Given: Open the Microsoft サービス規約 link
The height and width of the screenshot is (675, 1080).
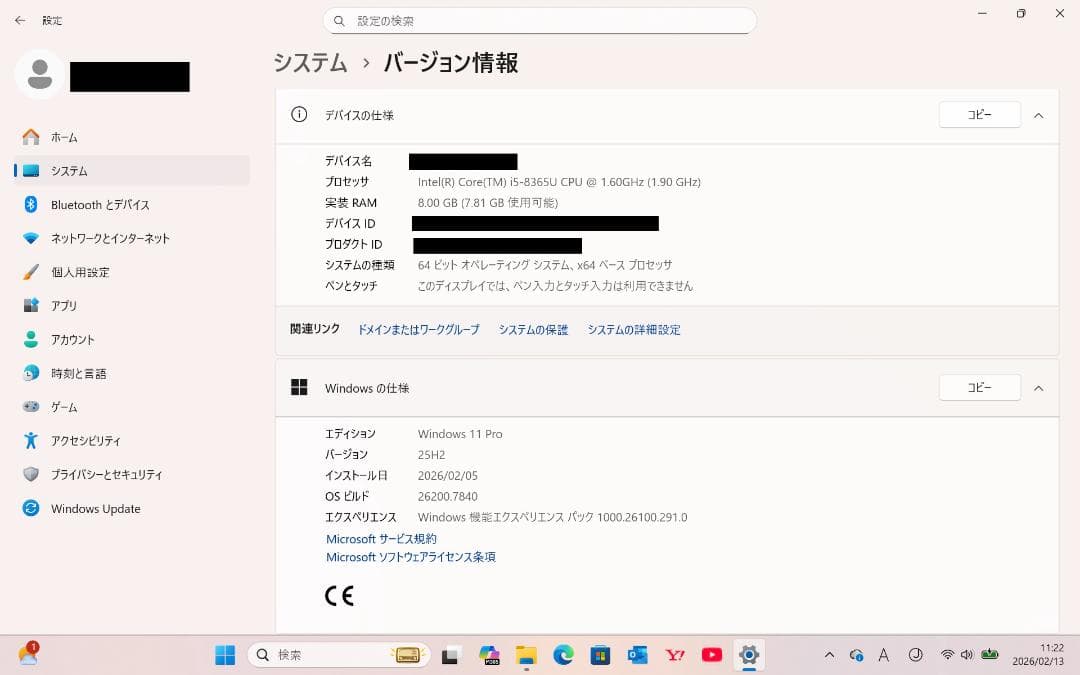Looking at the screenshot, I should pos(380,538).
